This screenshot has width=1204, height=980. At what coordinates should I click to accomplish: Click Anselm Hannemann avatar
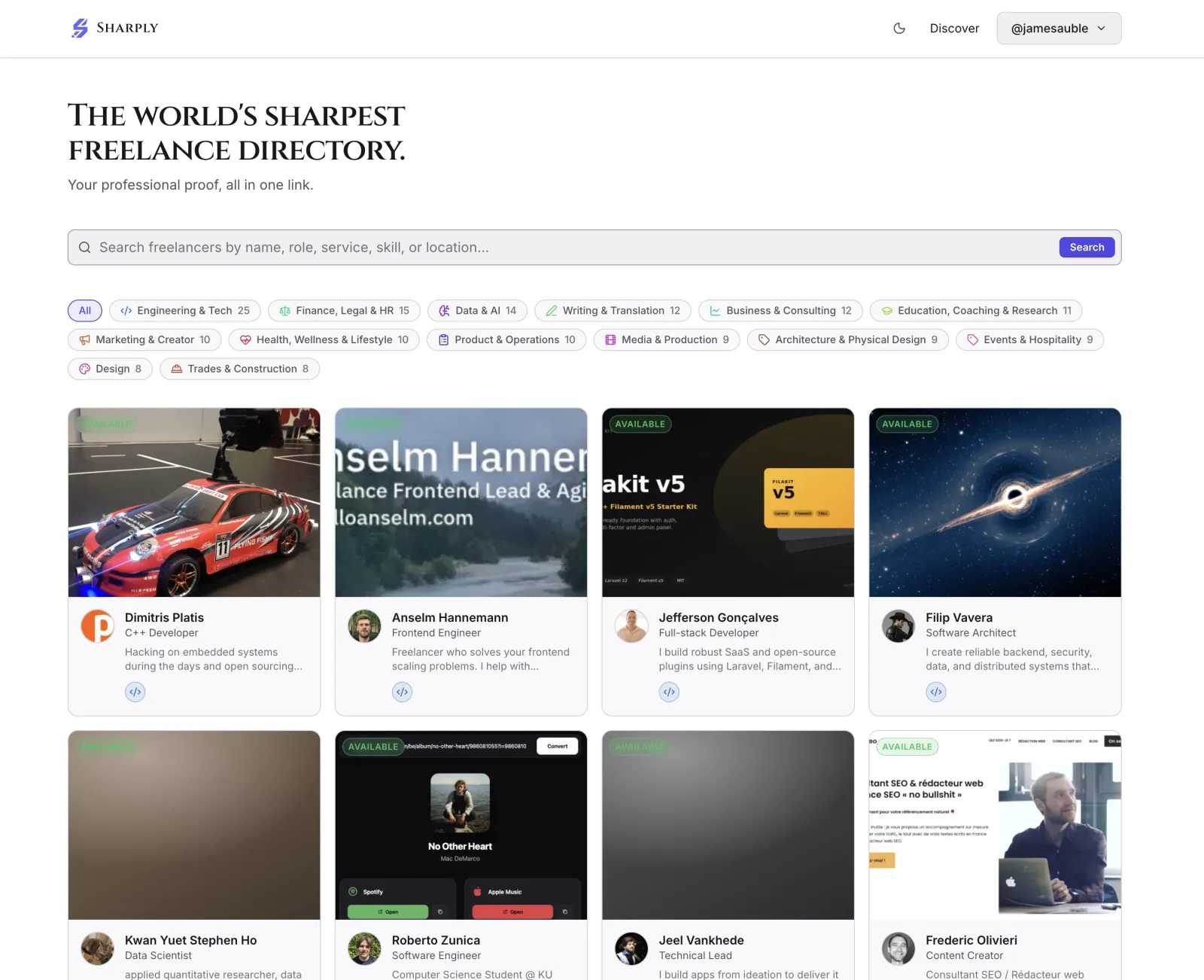pyautogui.click(x=365, y=626)
